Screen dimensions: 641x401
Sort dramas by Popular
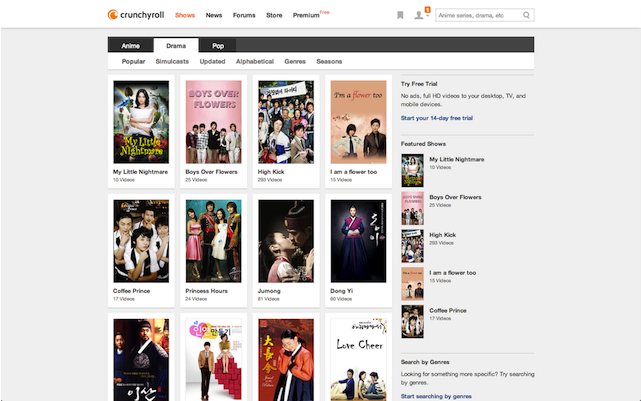point(133,61)
